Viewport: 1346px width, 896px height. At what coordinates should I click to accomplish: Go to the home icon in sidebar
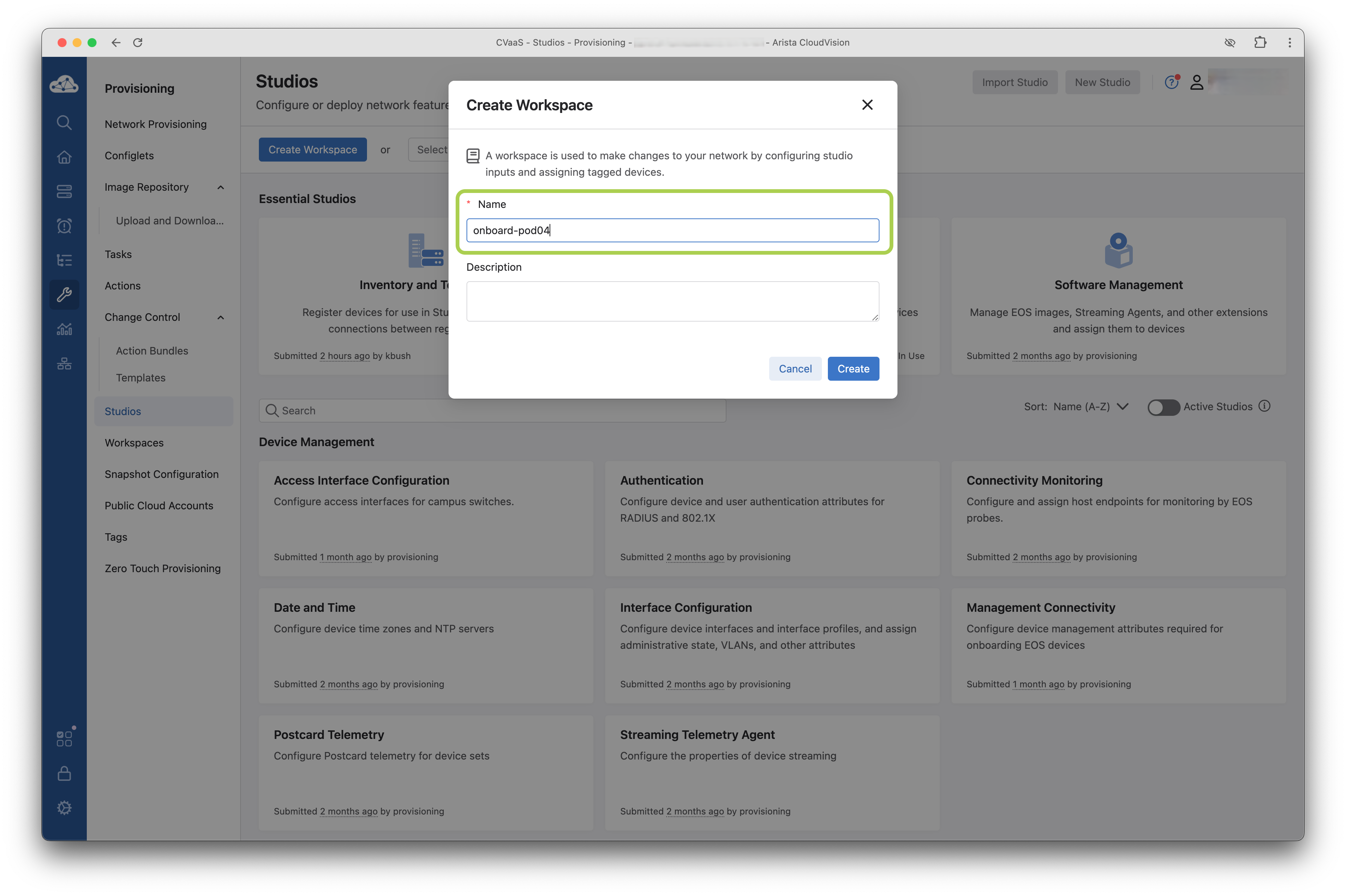pyautogui.click(x=64, y=157)
